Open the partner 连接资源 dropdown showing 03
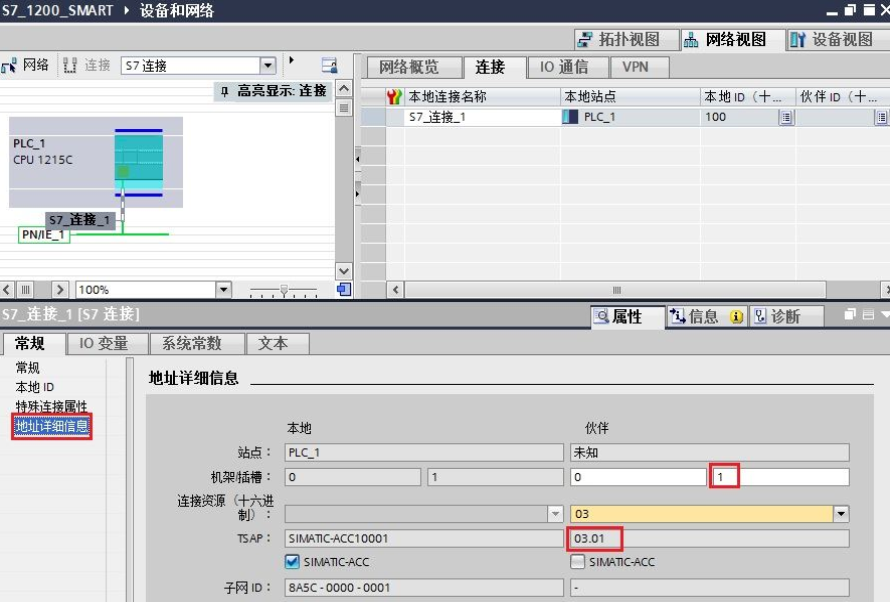890x602 pixels. (x=843, y=513)
